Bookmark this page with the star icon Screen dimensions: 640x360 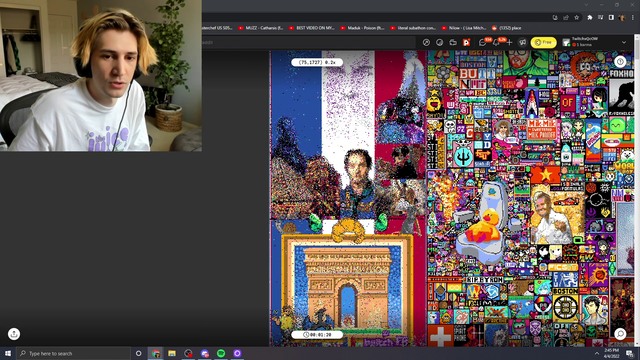click(x=576, y=18)
